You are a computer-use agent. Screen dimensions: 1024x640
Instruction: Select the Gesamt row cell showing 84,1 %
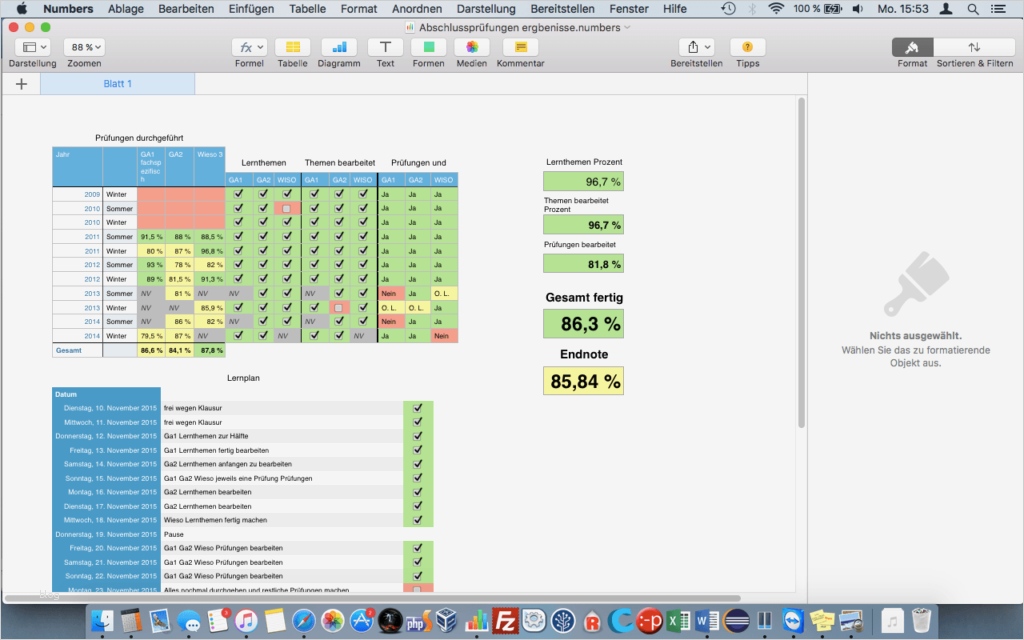tap(179, 351)
